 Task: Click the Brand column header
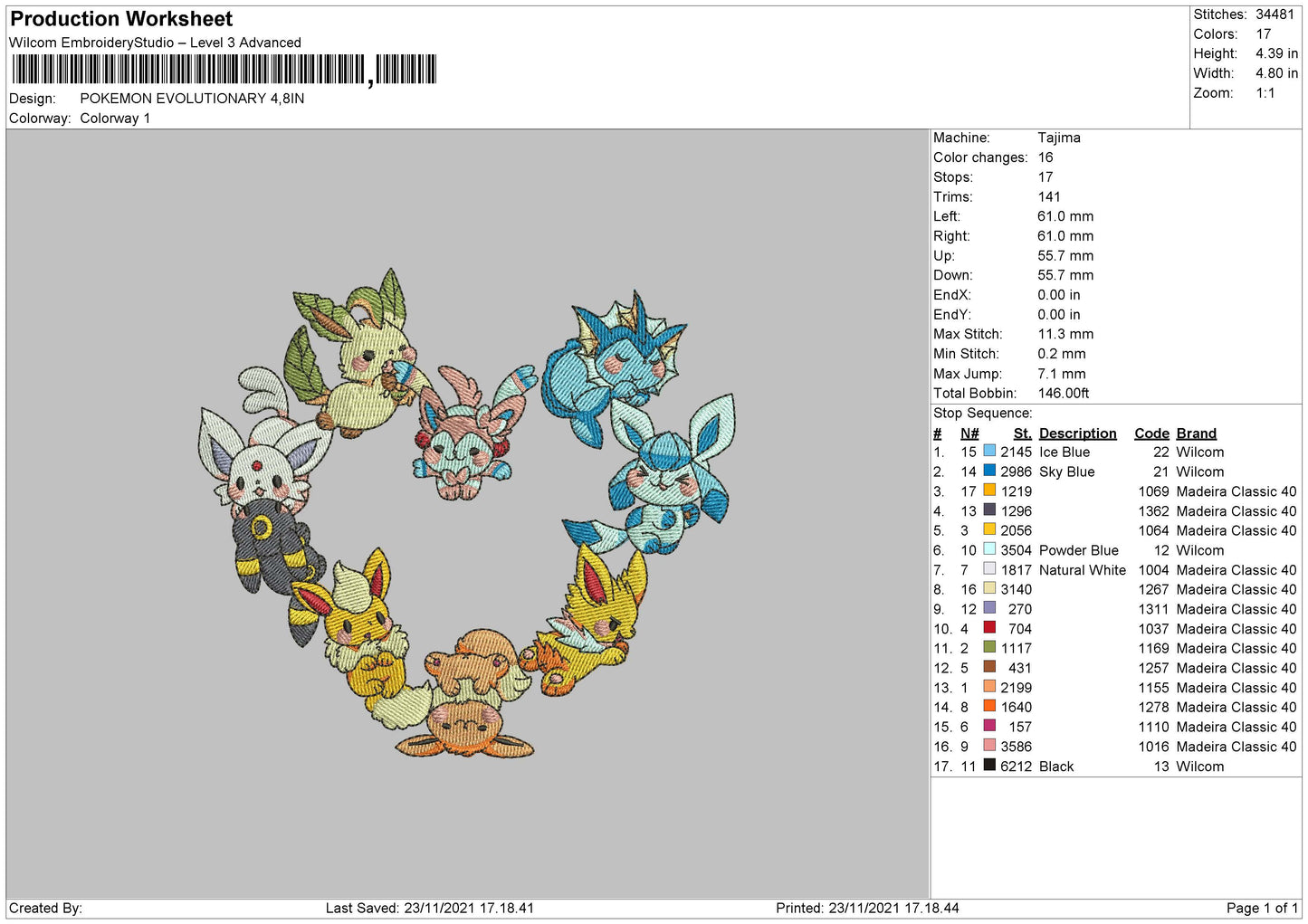[1196, 433]
